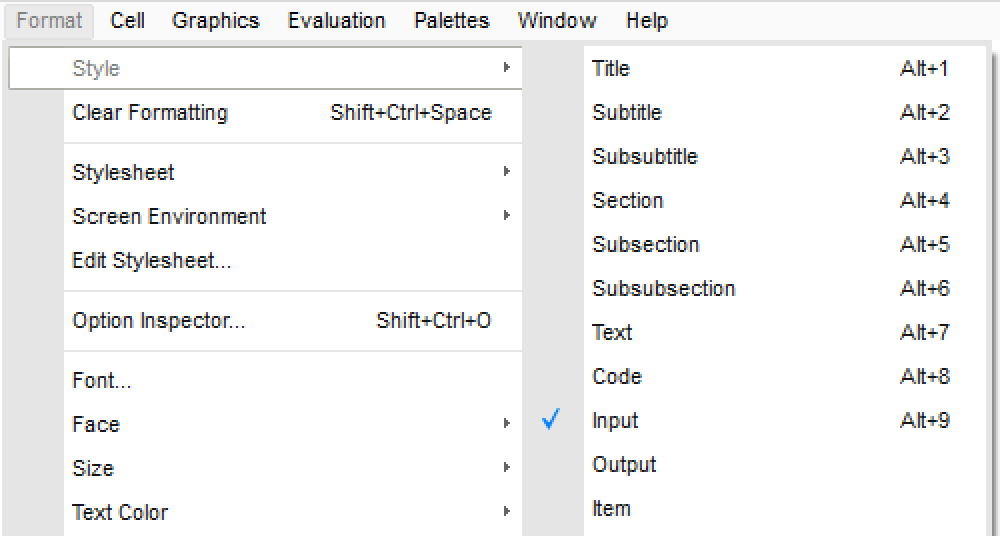
Task: Open the Help menu
Action: pyautogui.click(x=646, y=20)
